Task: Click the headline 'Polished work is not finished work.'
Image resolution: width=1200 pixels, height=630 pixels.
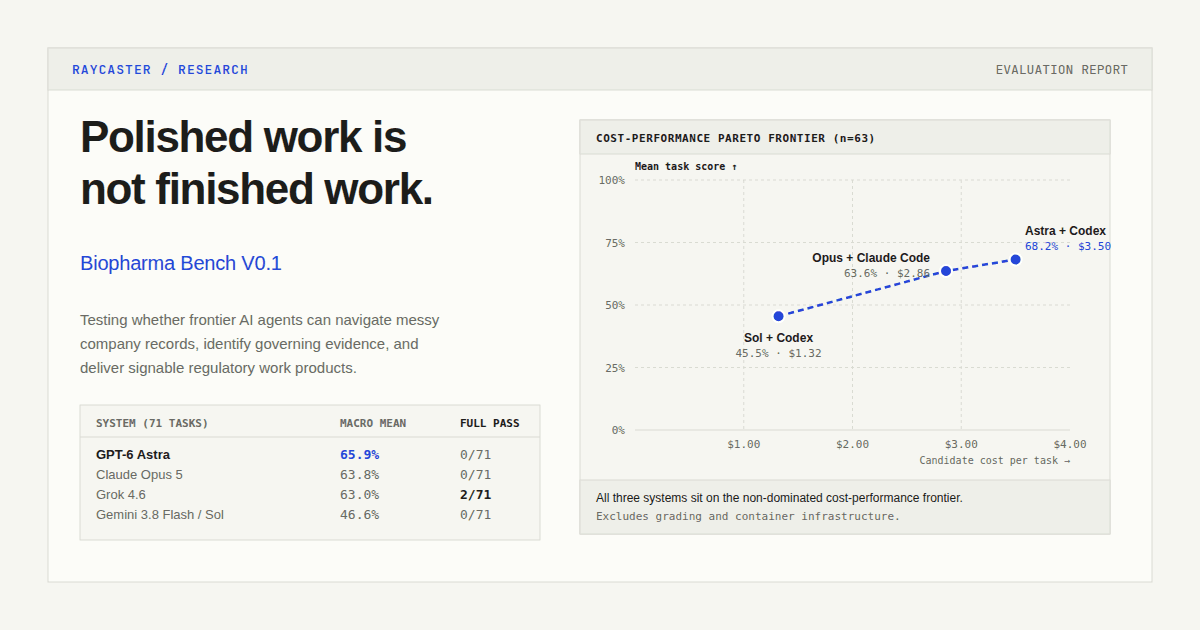Action: (x=256, y=163)
